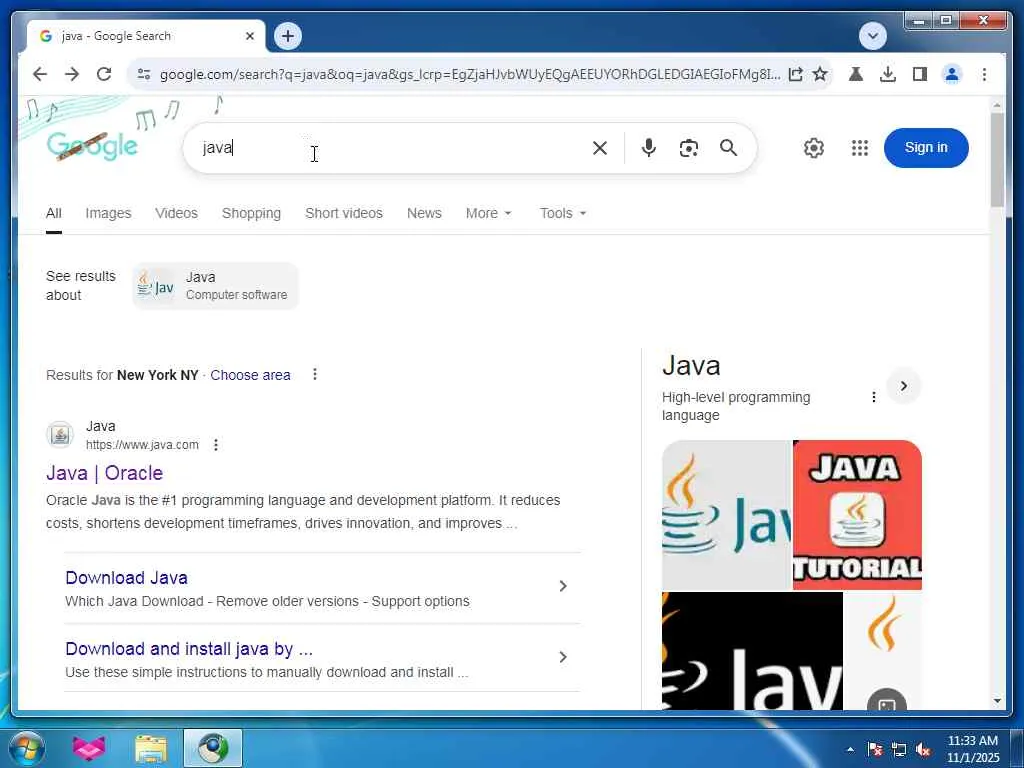This screenshot has height=768, width=1024.
Task: Open the Java logo thumbnail image
Action: (726, 515)
